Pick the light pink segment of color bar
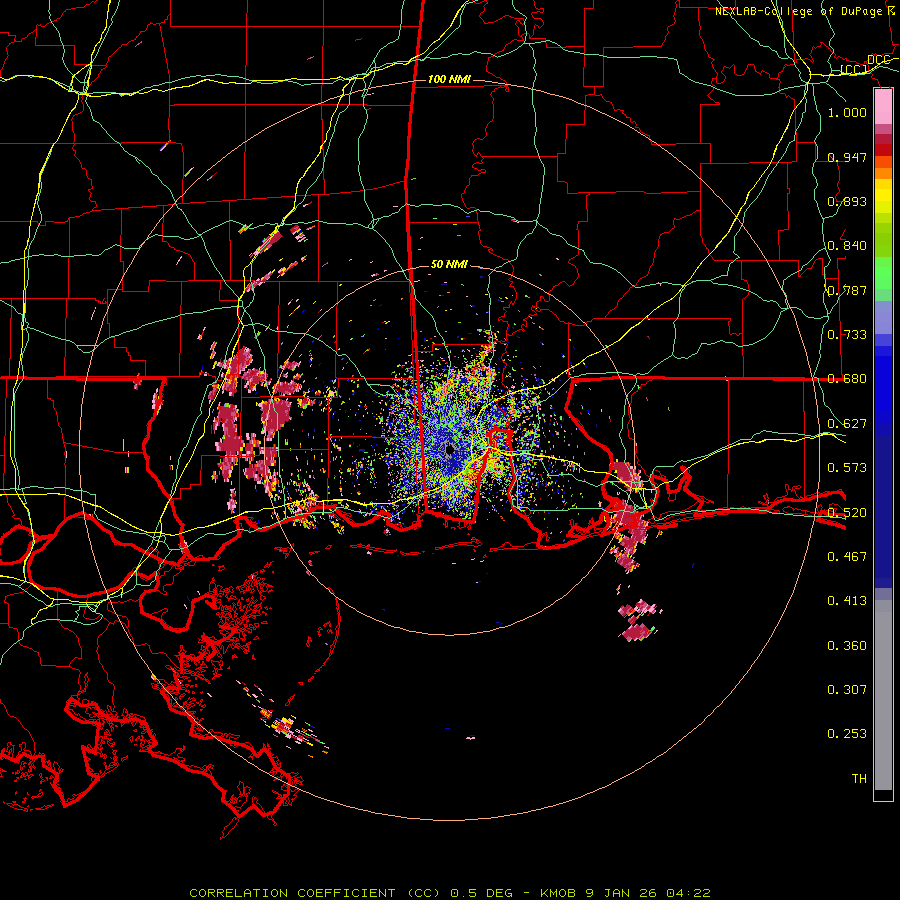The image size is (900, 900). [883, 107]
